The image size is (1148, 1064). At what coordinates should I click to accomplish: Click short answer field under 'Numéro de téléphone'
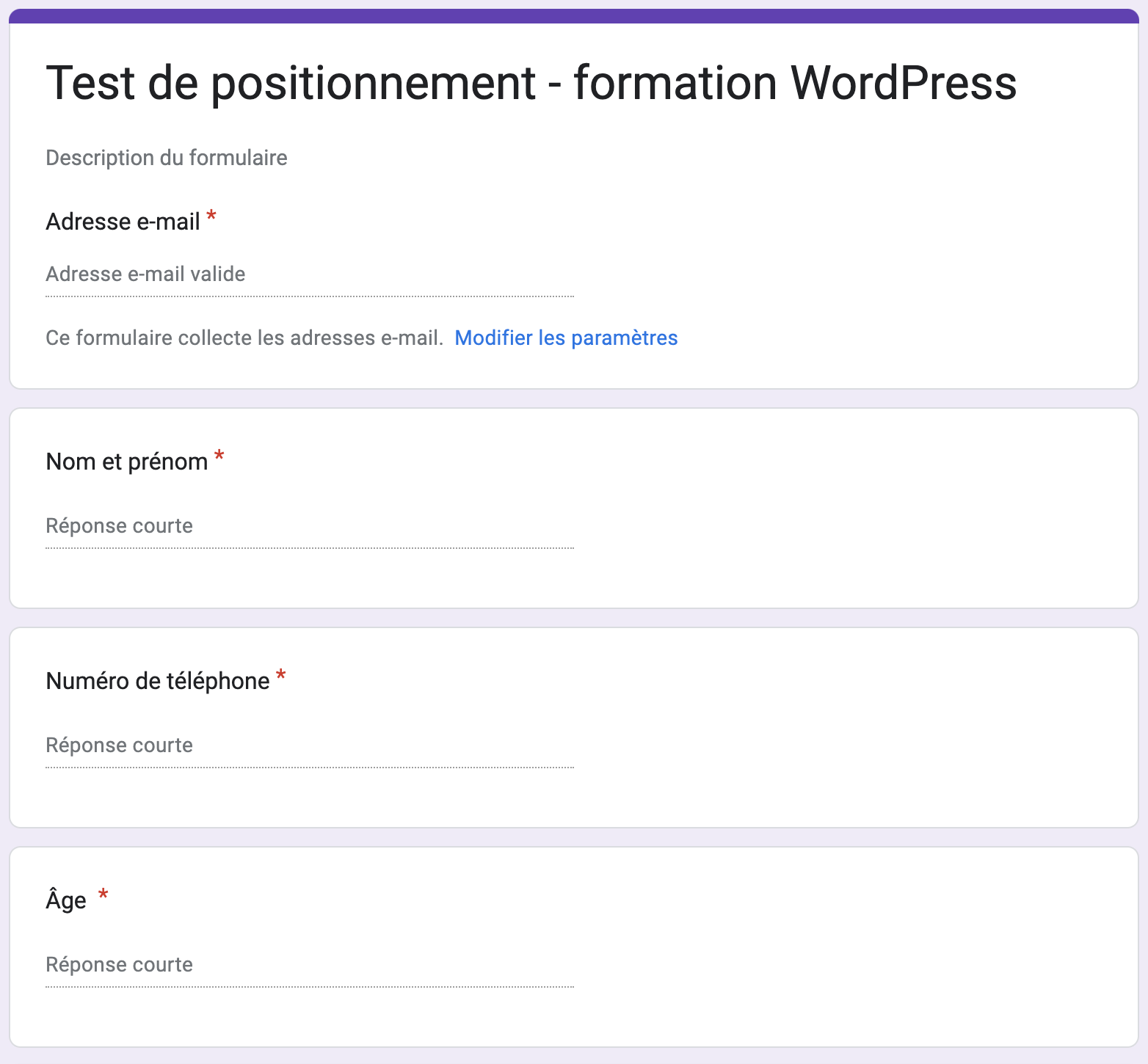tap(309, 746)
